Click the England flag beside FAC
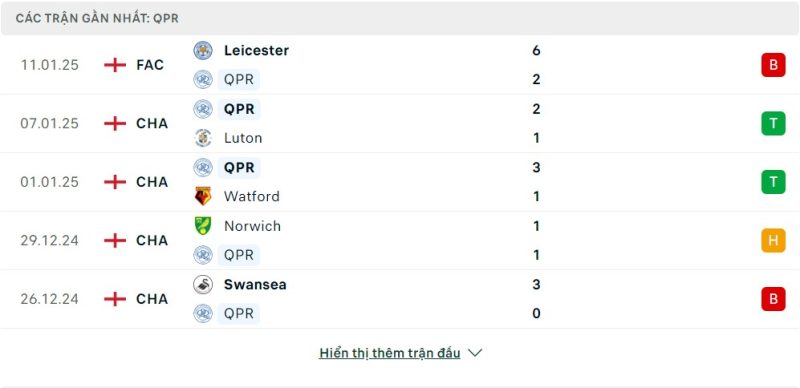800x388 pixels. pyautogui.click(x=115, y=65)
